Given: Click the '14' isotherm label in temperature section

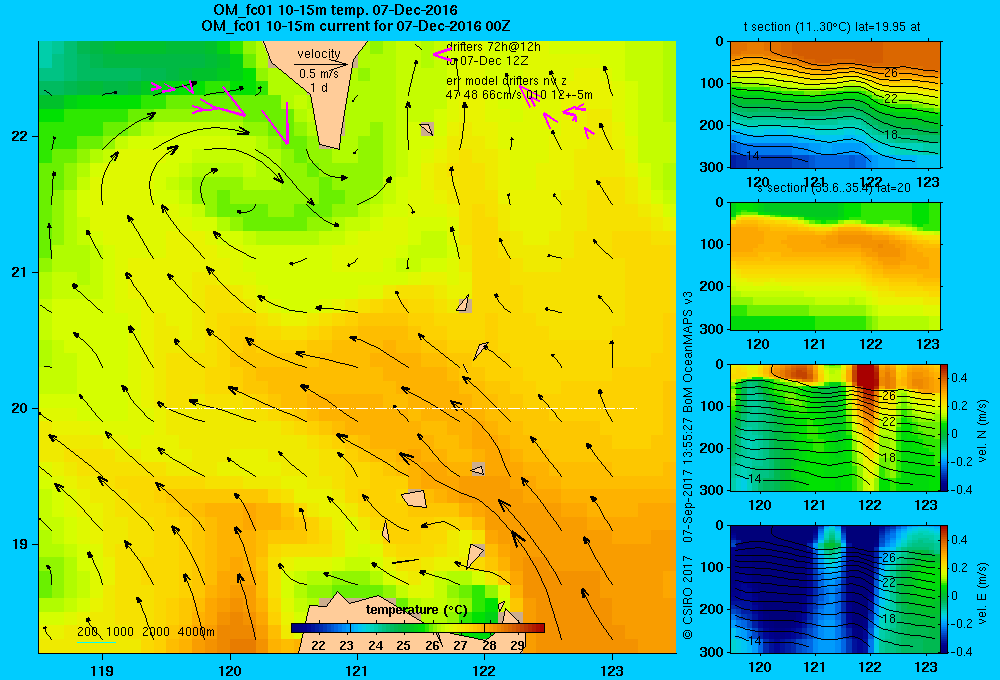Looking at the screenshot, I should tap(753, 155).
